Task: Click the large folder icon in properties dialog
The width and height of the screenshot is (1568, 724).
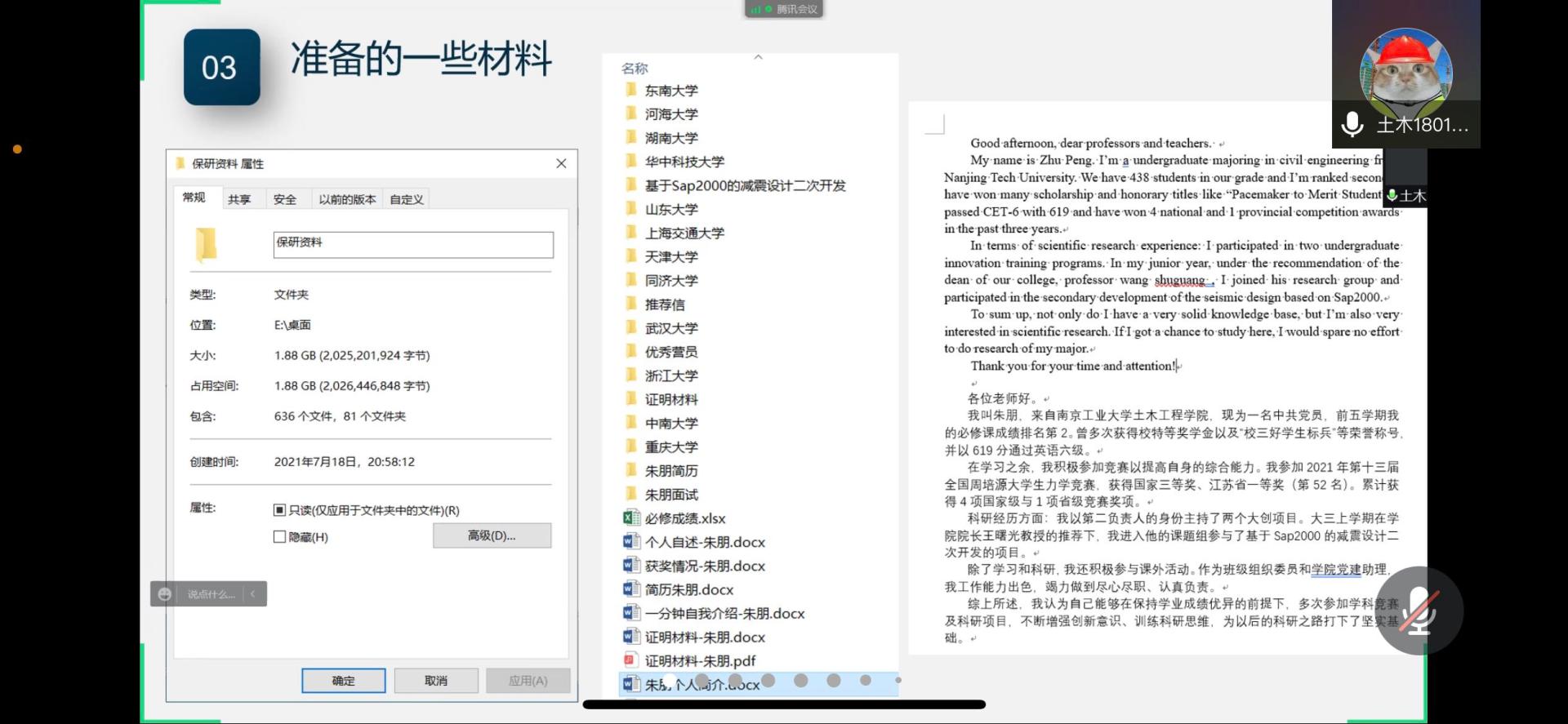Action: (206, 244)
